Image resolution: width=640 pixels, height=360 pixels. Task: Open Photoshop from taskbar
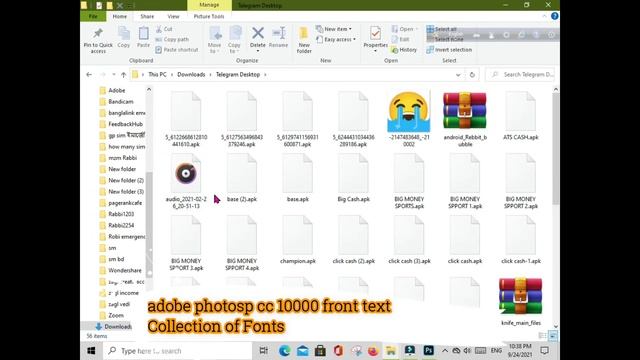[x=428, y=351]
